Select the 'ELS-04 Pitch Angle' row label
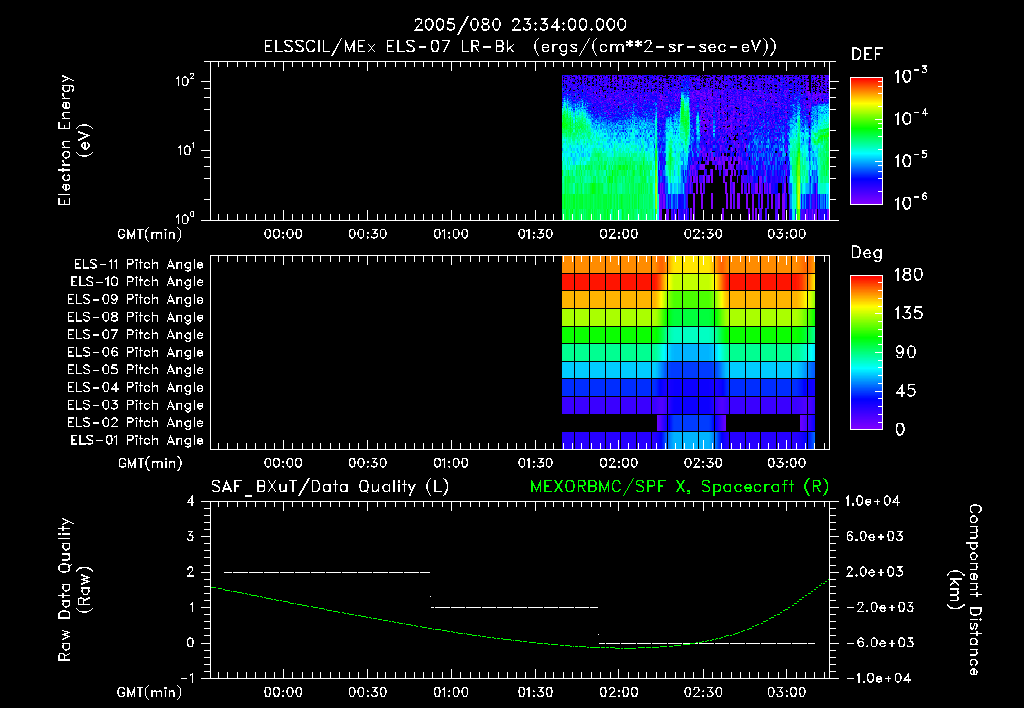Image resolution: width=1024 pixels, height=708 pixels. point(135,388)
